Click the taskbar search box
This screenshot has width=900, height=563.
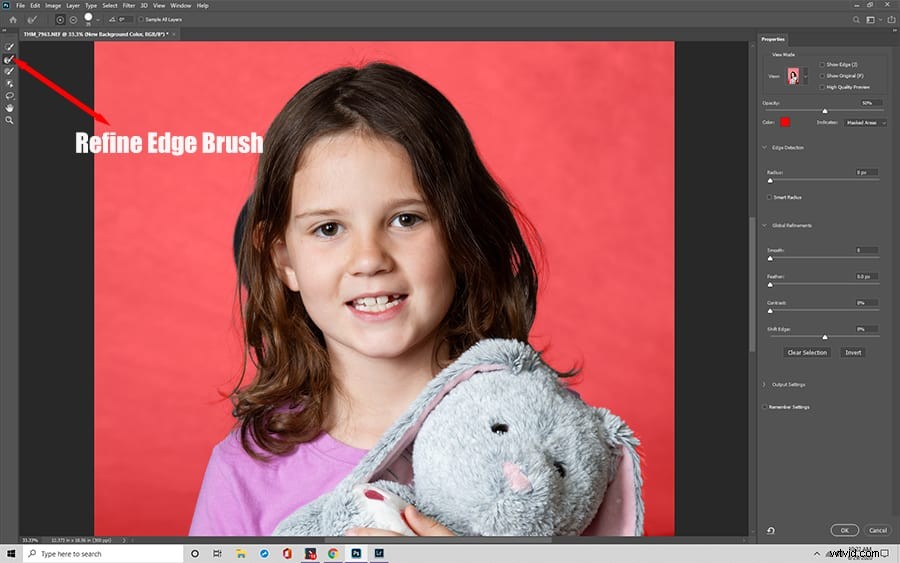(103, 554)
